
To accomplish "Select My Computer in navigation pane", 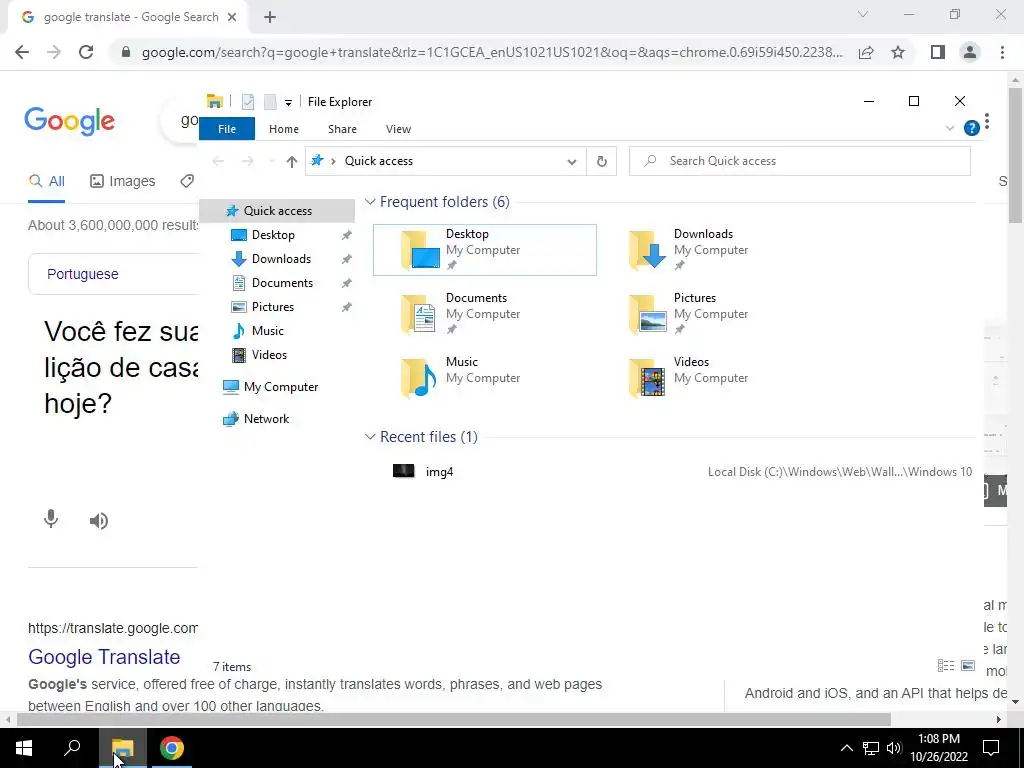I will [281, 387].
